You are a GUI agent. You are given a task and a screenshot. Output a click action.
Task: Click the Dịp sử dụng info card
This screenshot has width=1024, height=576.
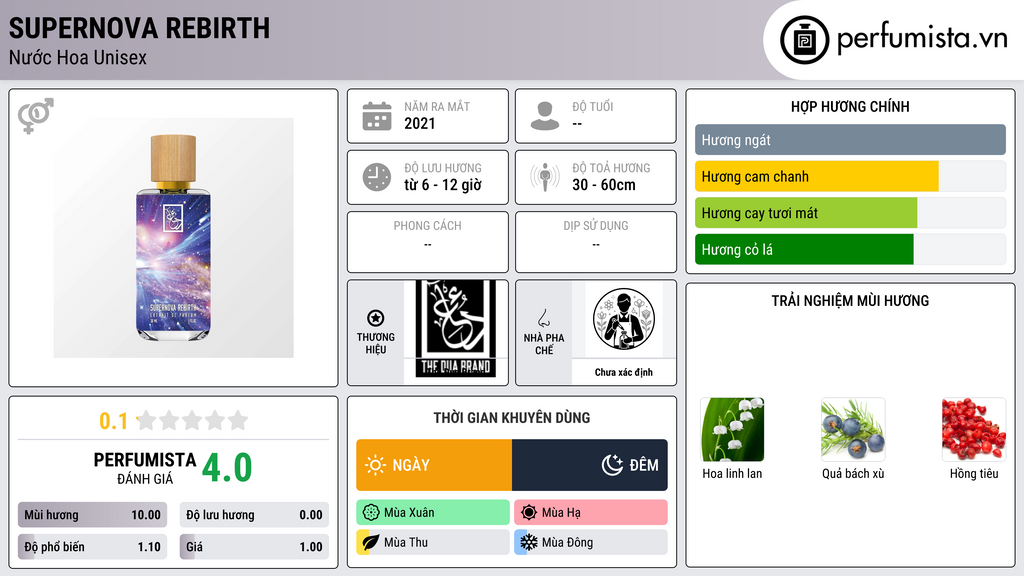point(596,242)
